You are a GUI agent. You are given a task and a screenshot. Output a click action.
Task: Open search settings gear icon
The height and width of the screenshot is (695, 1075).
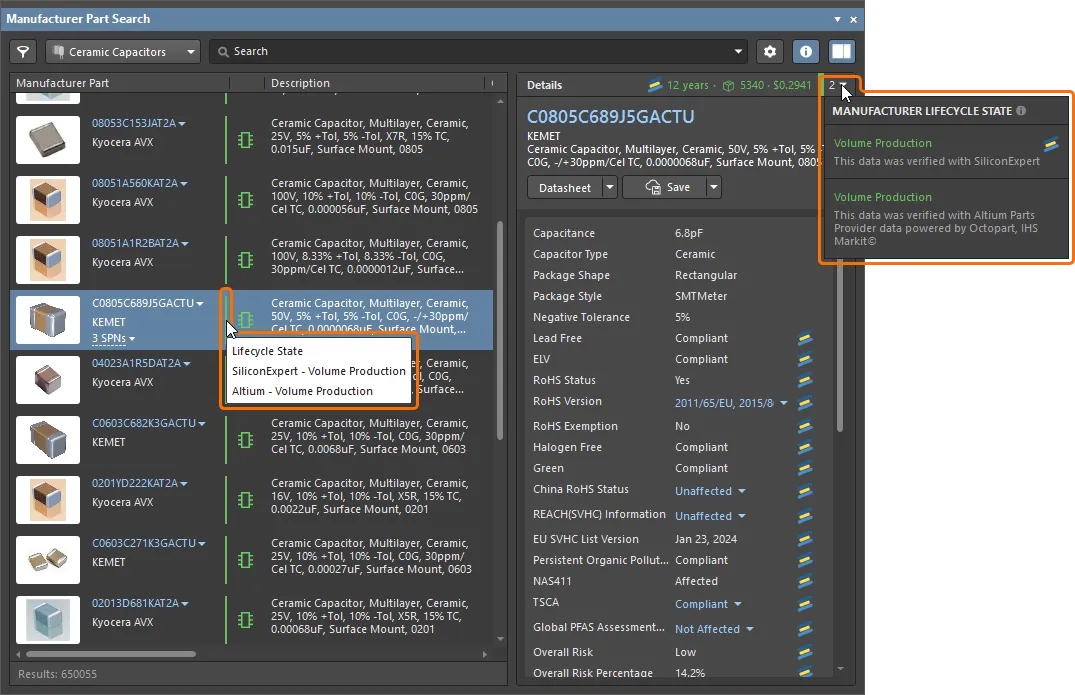[769, 52]
